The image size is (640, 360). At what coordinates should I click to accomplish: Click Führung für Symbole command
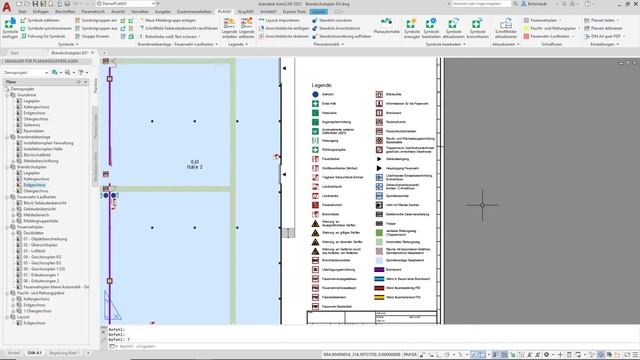43,36
